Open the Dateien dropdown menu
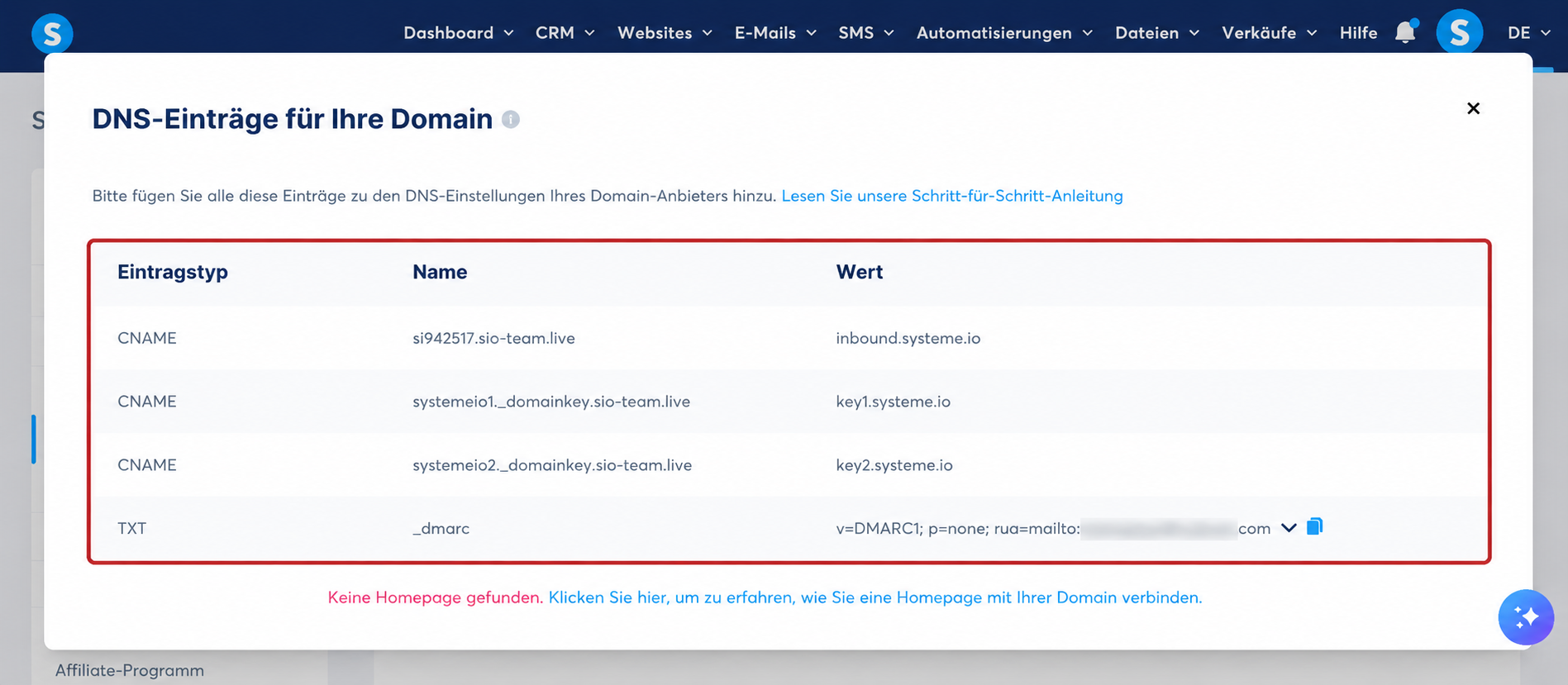This screenshot has width=1568, height=685. coord(1157,33)
